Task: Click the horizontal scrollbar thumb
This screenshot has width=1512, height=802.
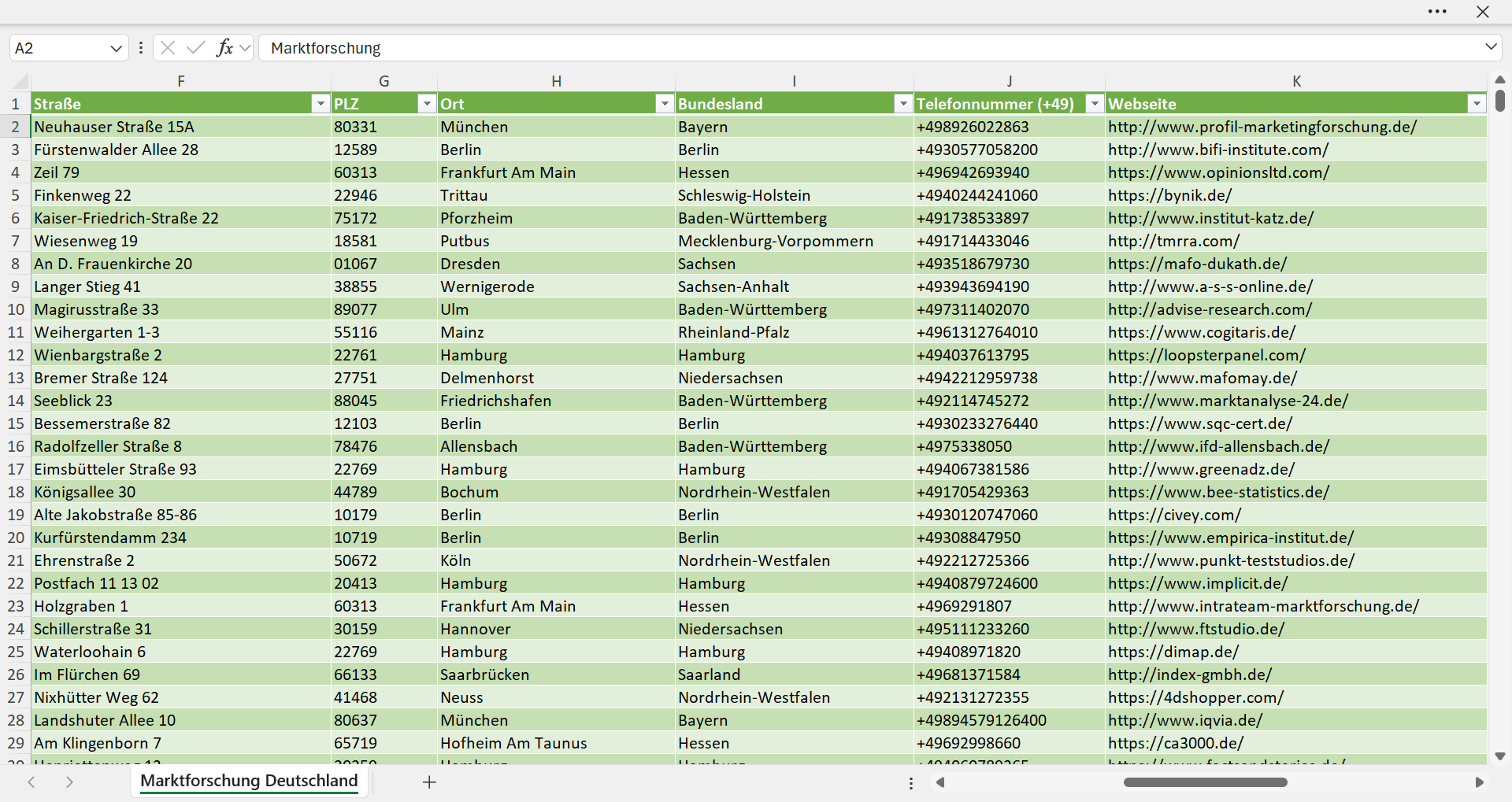Action: click(1205, 782)
